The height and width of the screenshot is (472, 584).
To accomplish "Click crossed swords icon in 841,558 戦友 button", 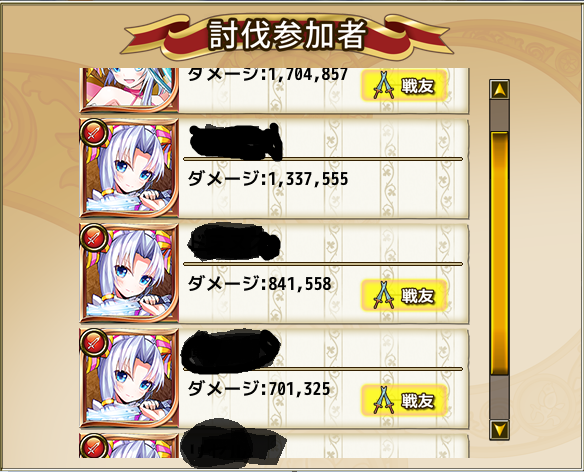I will coord(384,295).
